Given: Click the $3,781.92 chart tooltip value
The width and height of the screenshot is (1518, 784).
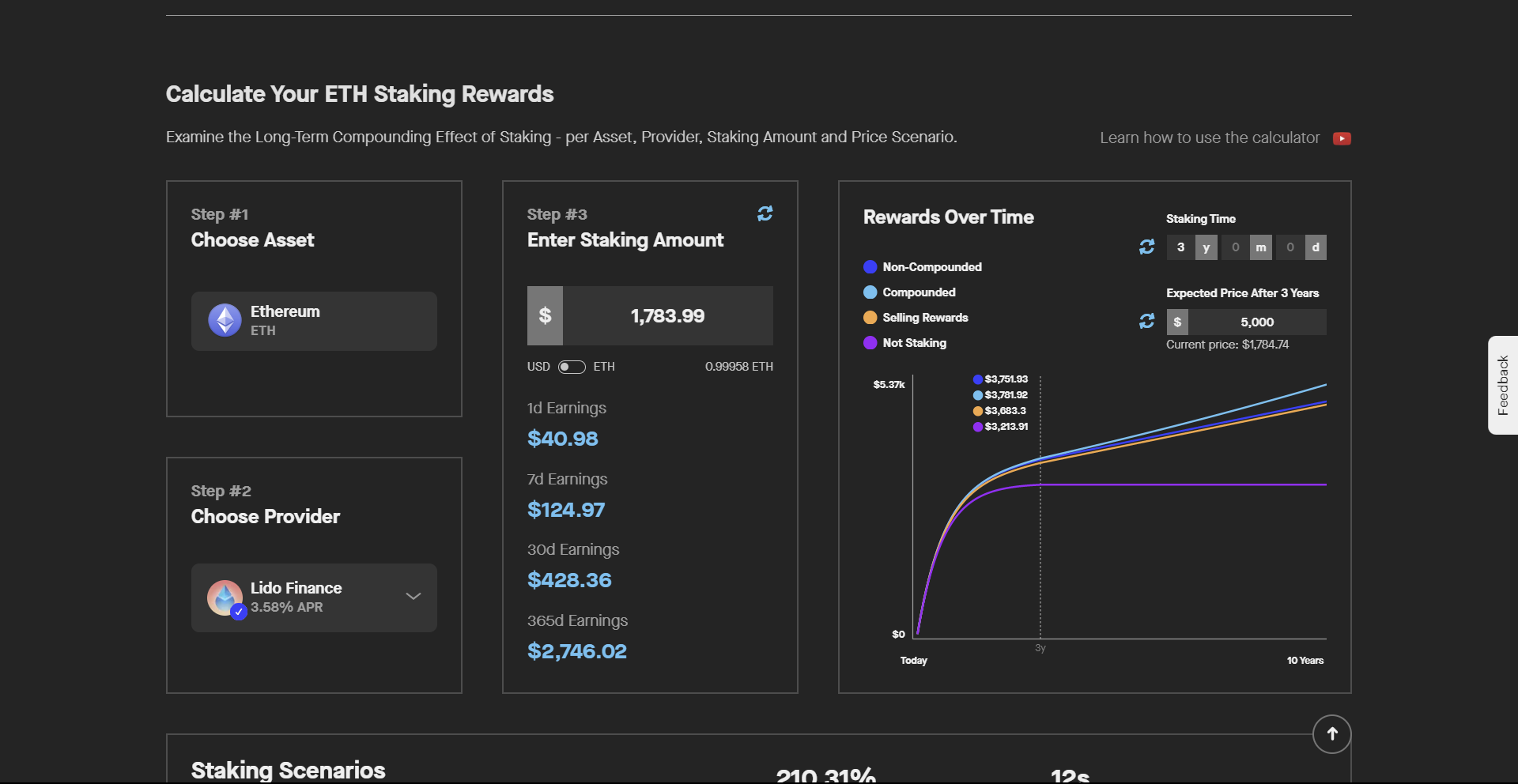Looking at the screenshot, I should [1006, 395].
